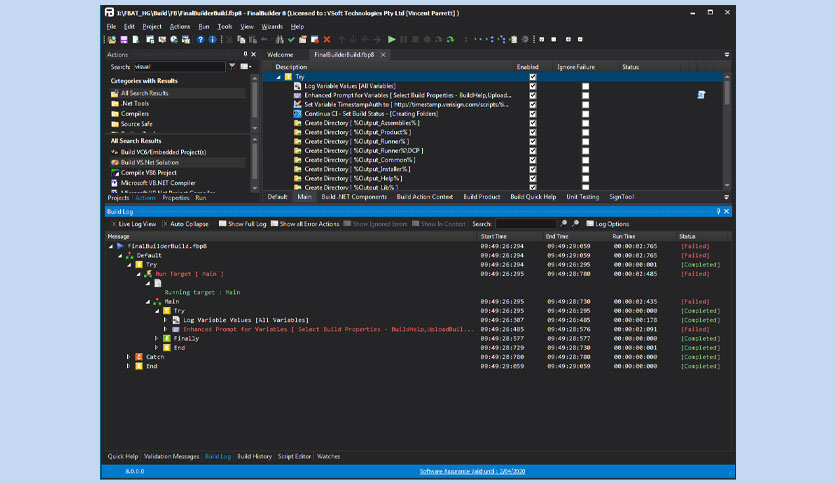Click the Show Full Log button

point(243,224)
